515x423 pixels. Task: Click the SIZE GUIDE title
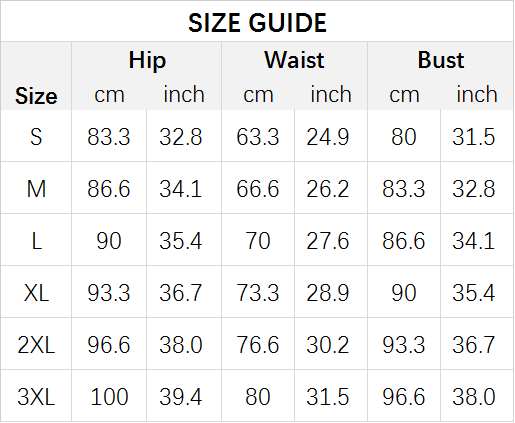[x=257, y=23]
